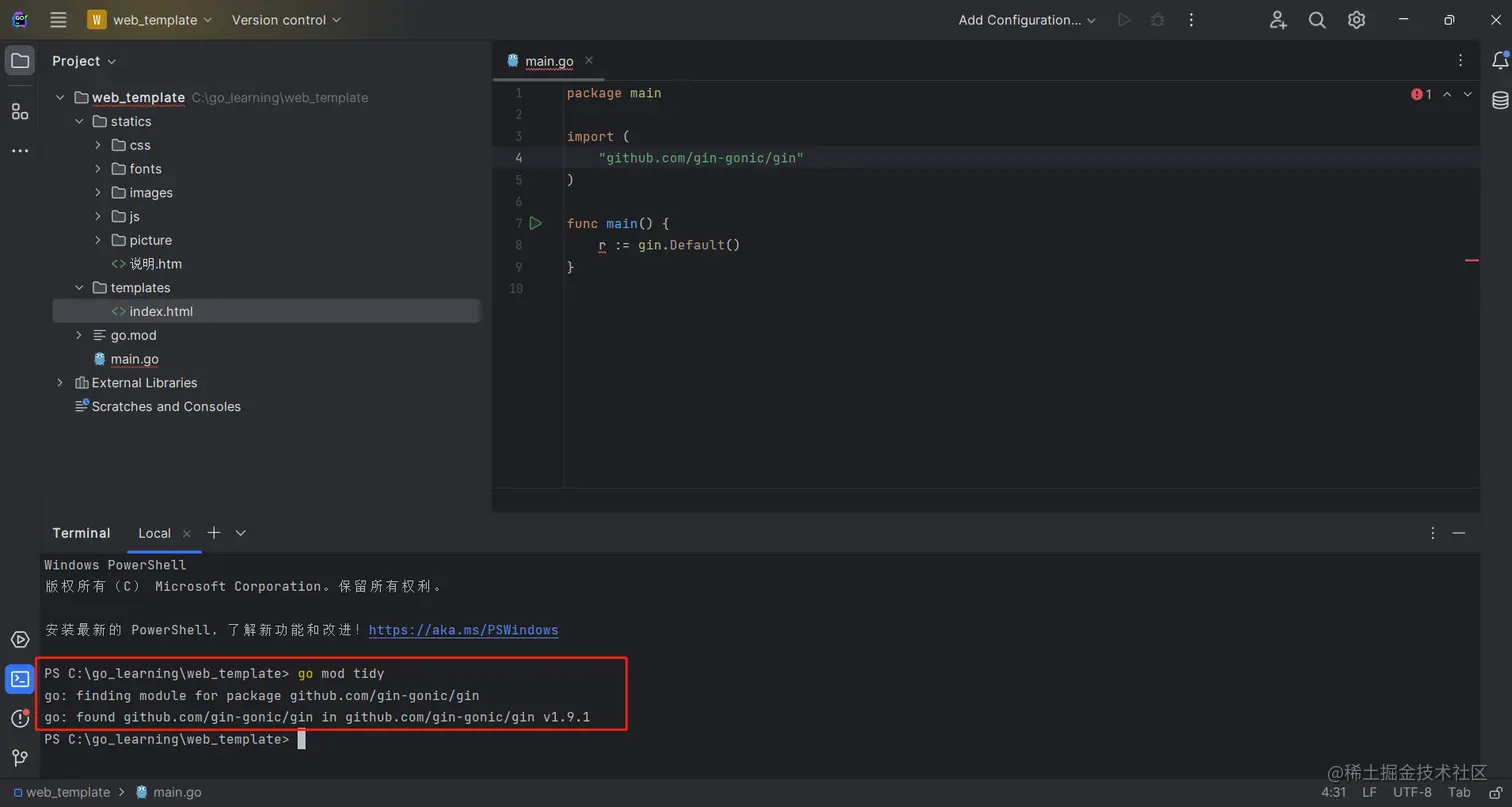Toggle the Terminal tool window button
Screen dimensions: 1512x807
coord(20,680)
